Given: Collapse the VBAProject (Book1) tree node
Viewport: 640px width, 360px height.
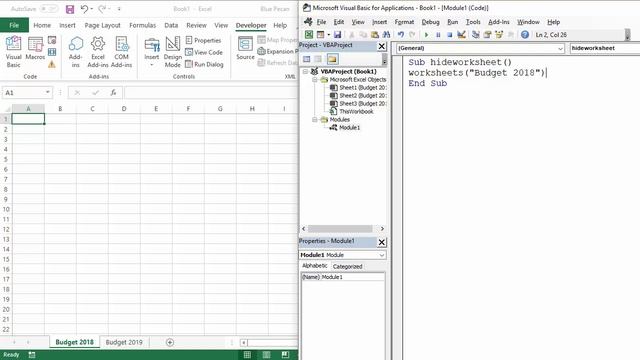Looking at the screenshot, I should pos(305,71).
